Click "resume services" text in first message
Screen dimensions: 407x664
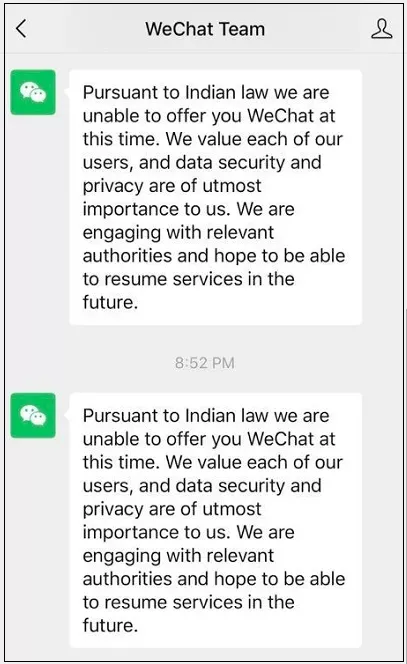point(174,279)
